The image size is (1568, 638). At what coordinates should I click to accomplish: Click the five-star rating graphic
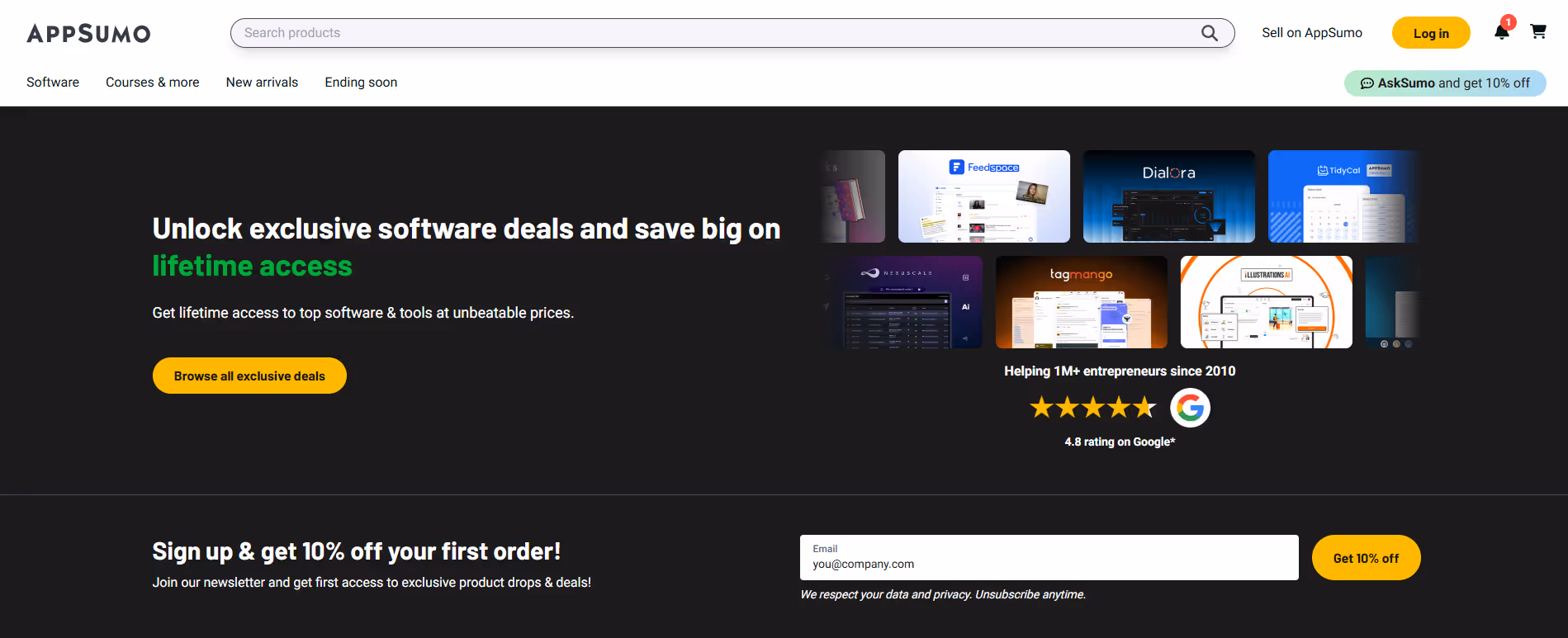(1093, 407)
